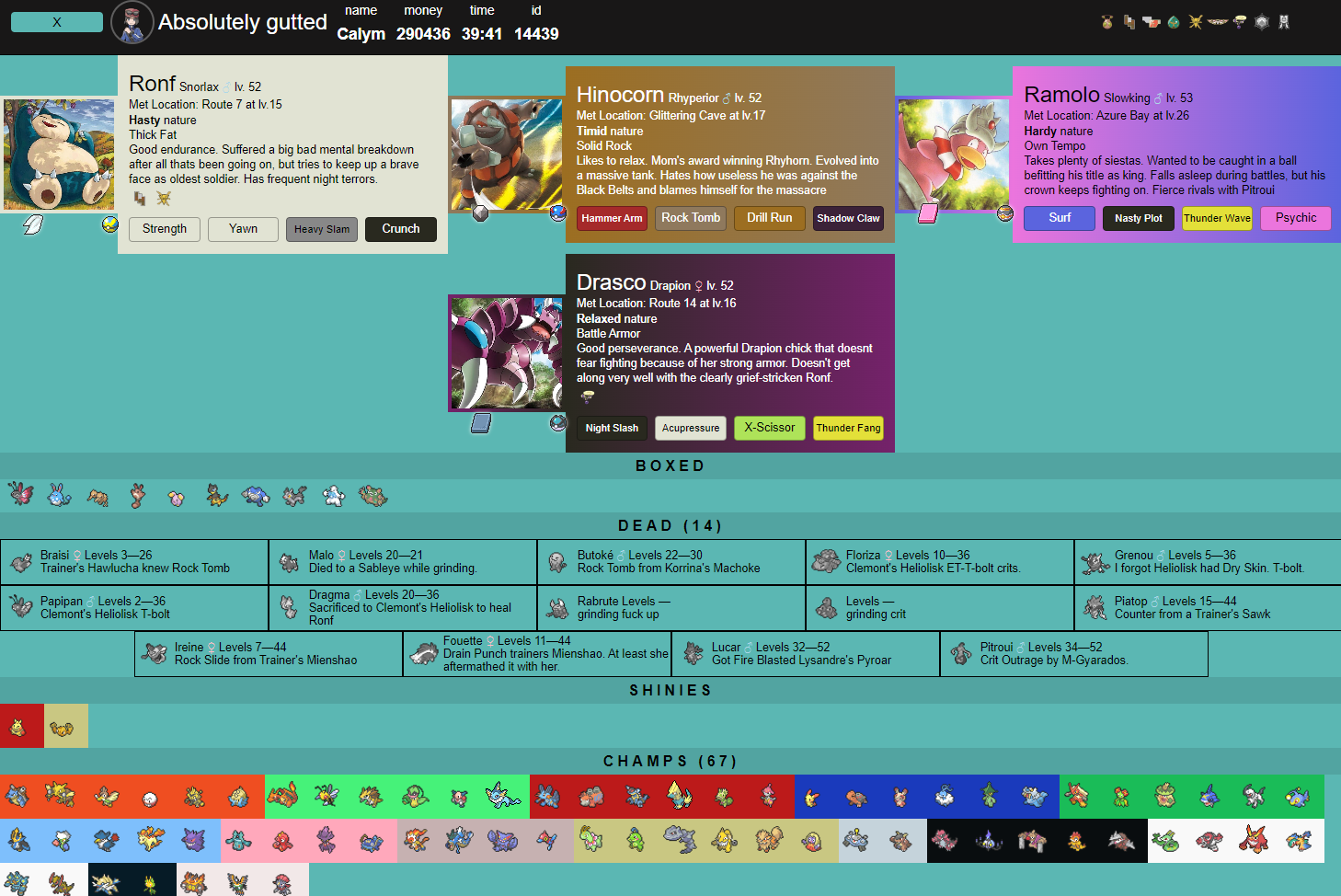Click the Yawn move button

(243, 229)
